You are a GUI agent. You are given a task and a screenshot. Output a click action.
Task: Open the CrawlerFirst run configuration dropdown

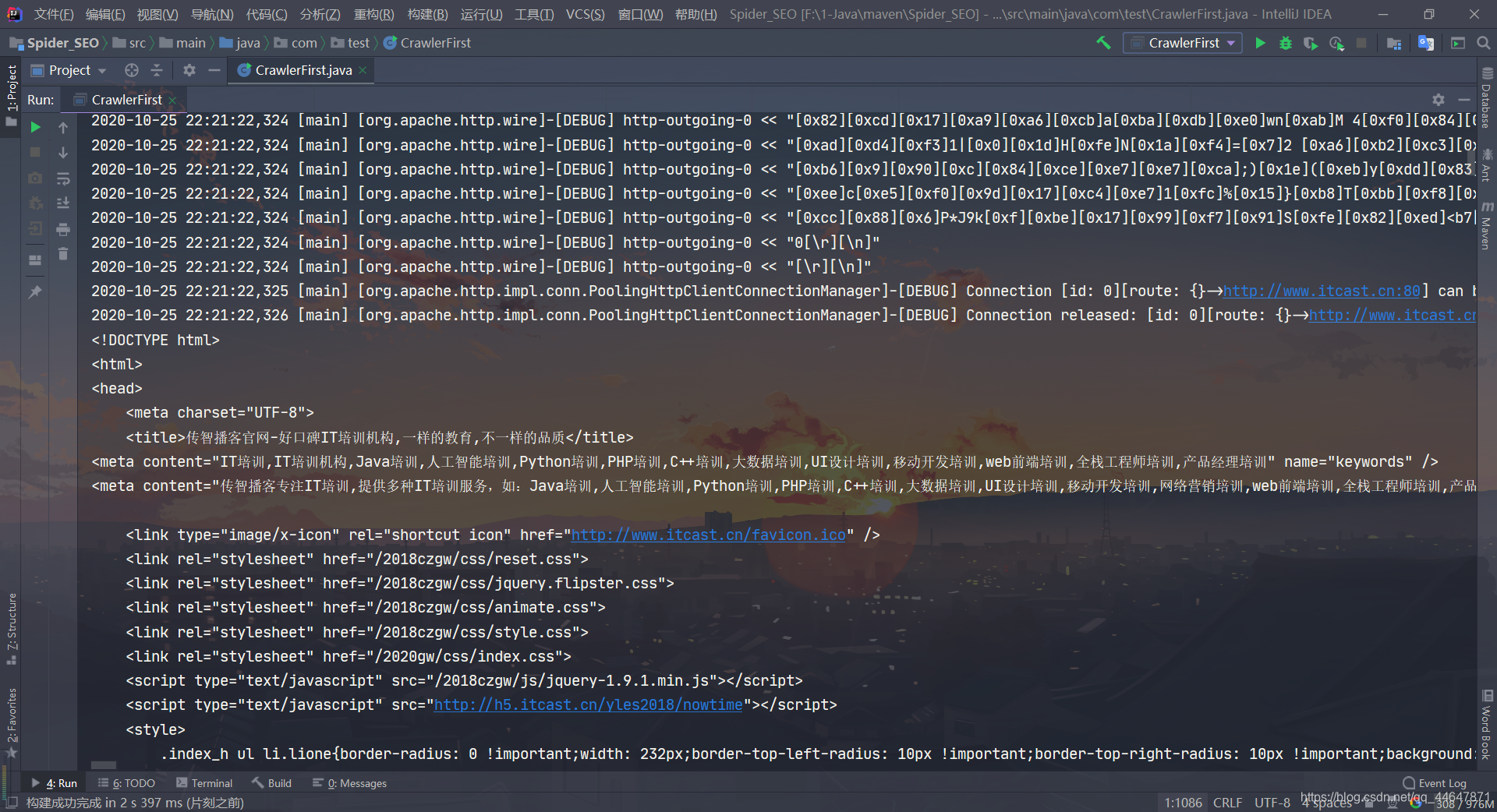pyautogui.click(x=1182, y=43)
